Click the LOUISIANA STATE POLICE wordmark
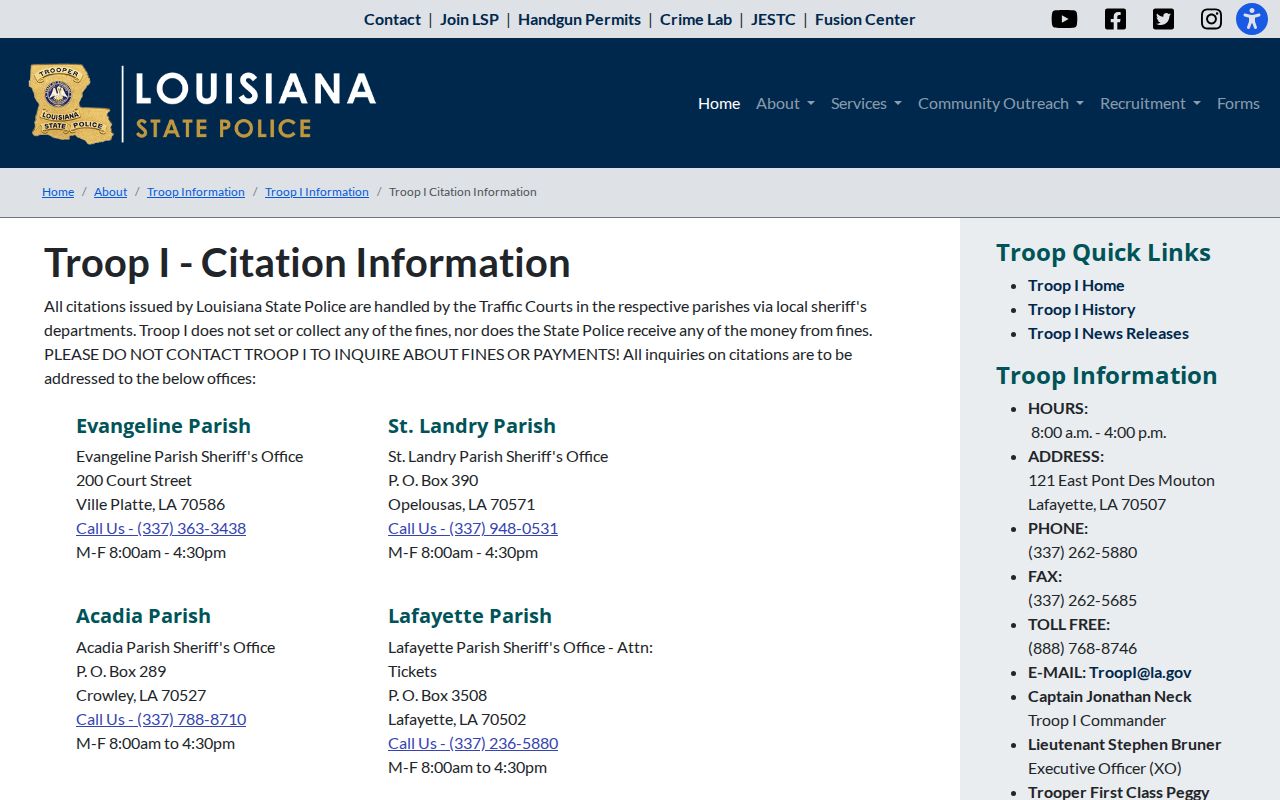Screen dimensions: 1280x800 pyautogui.click(x=255, y=103)
